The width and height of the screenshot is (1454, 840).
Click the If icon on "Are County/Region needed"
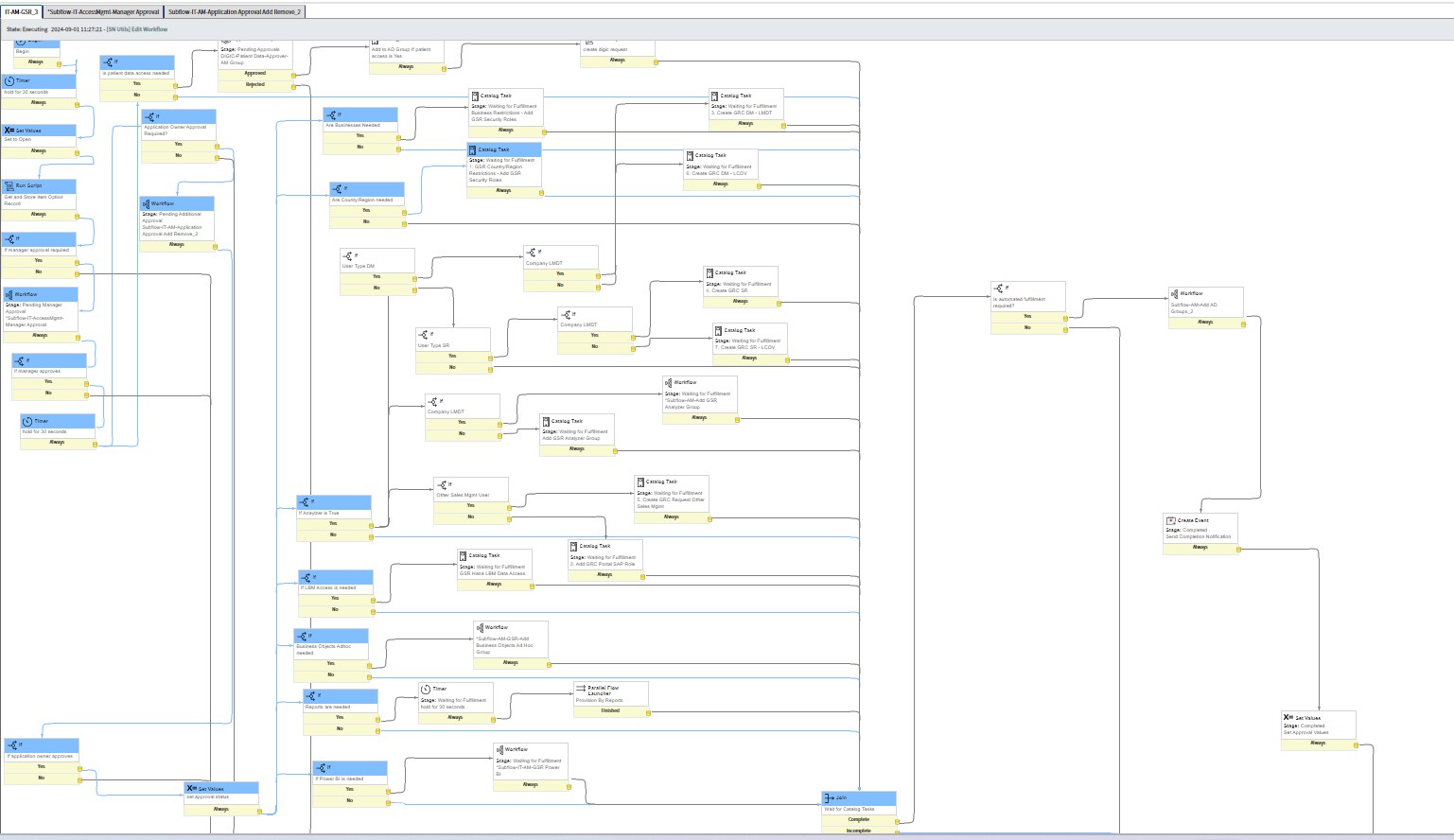pos(338,188)
